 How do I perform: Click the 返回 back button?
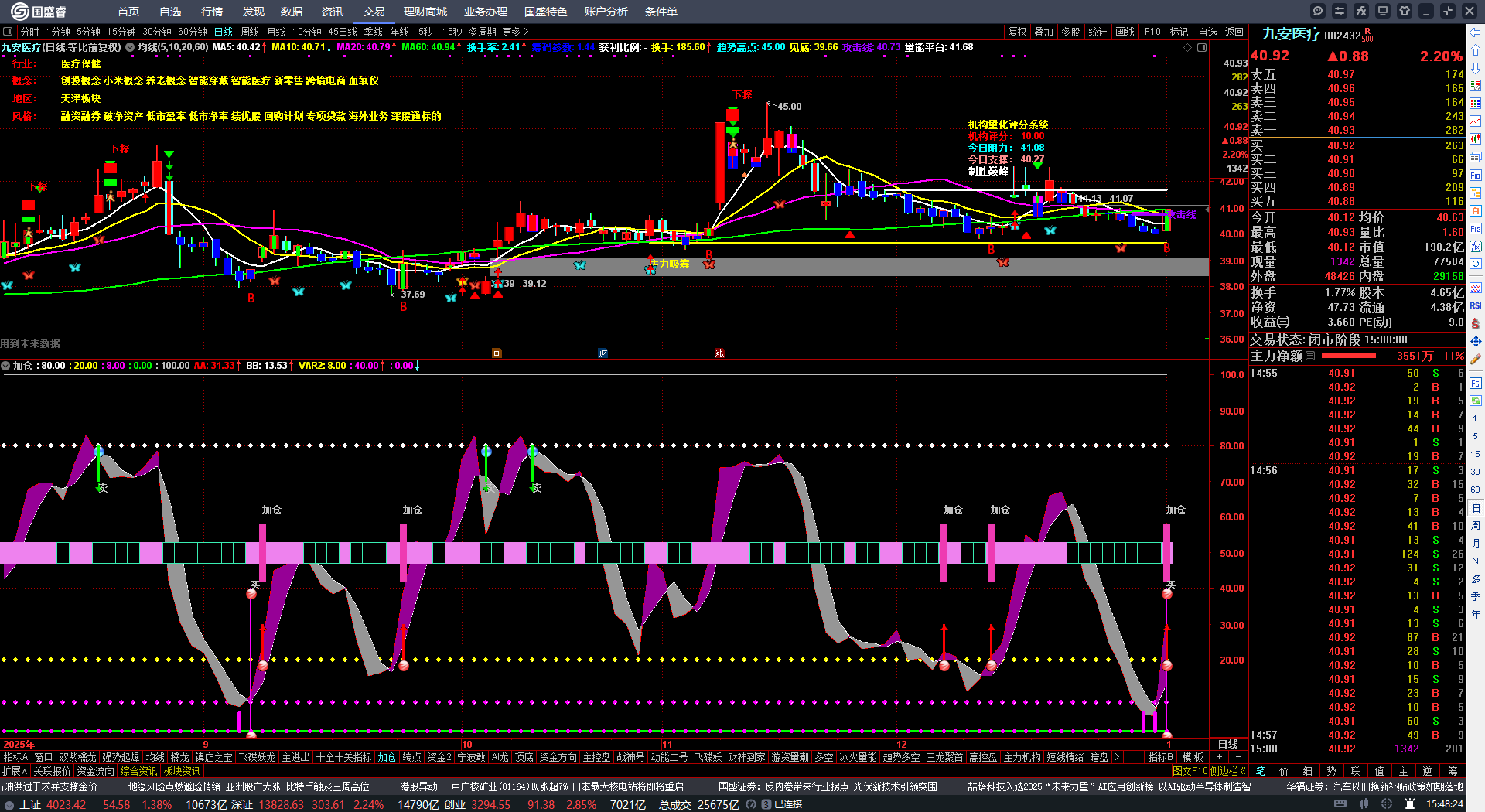pos(1234,32)
